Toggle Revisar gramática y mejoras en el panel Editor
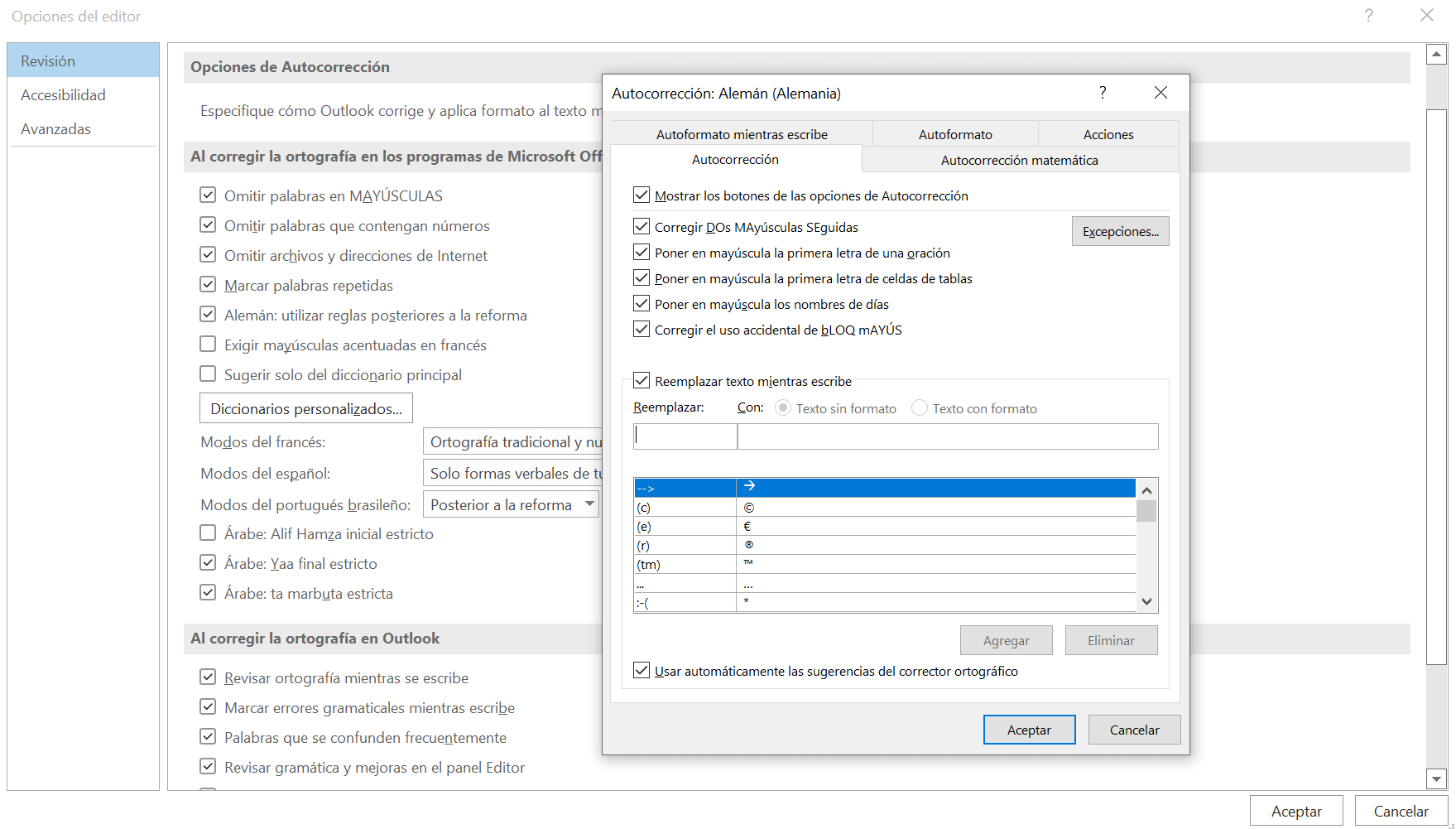This screenshot has height=829, width=1456. click(x=208, y=767)
